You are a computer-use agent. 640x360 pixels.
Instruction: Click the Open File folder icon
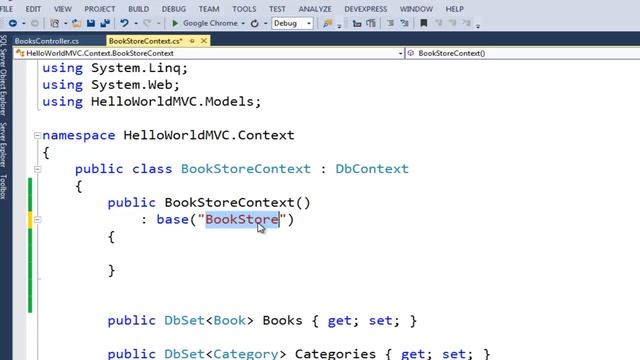(x=76, y=23)
